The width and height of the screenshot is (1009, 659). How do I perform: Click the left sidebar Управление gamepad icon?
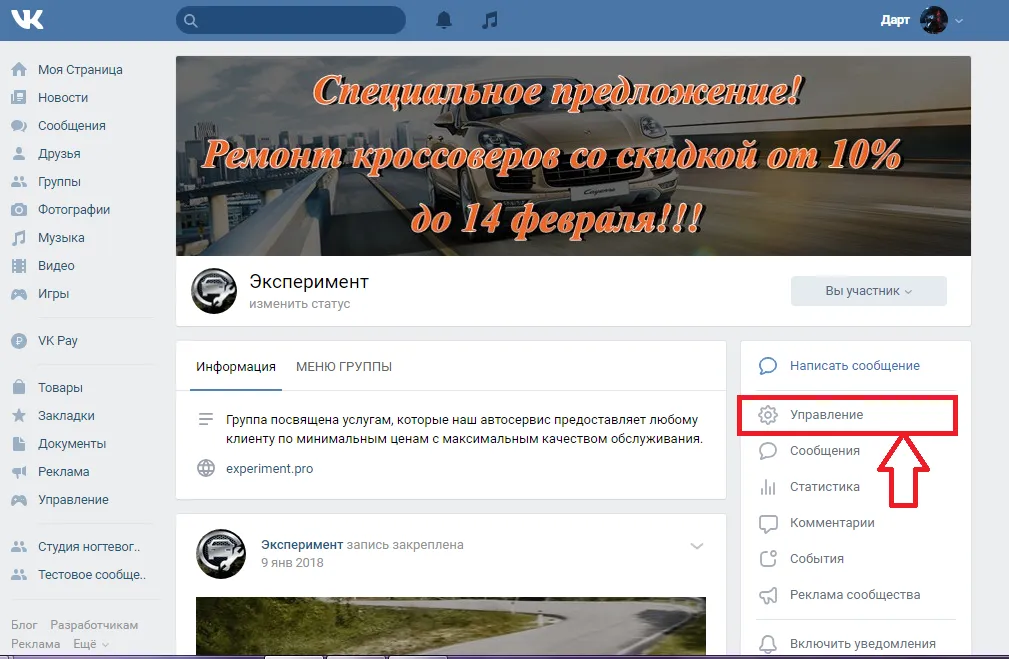pos(19,499)
